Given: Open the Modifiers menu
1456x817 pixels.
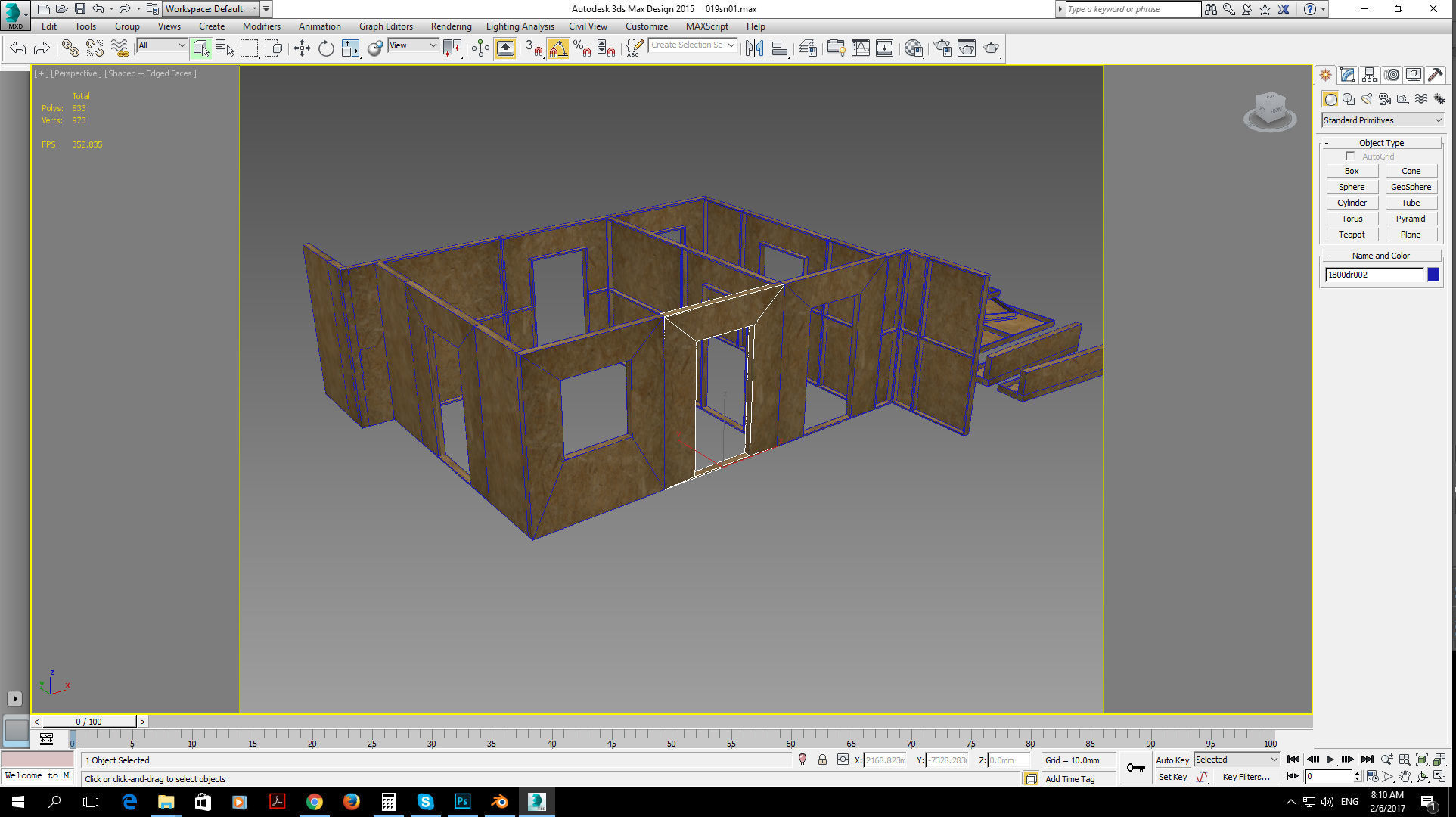Looking at the screenshot, I should tap(262, 26).
